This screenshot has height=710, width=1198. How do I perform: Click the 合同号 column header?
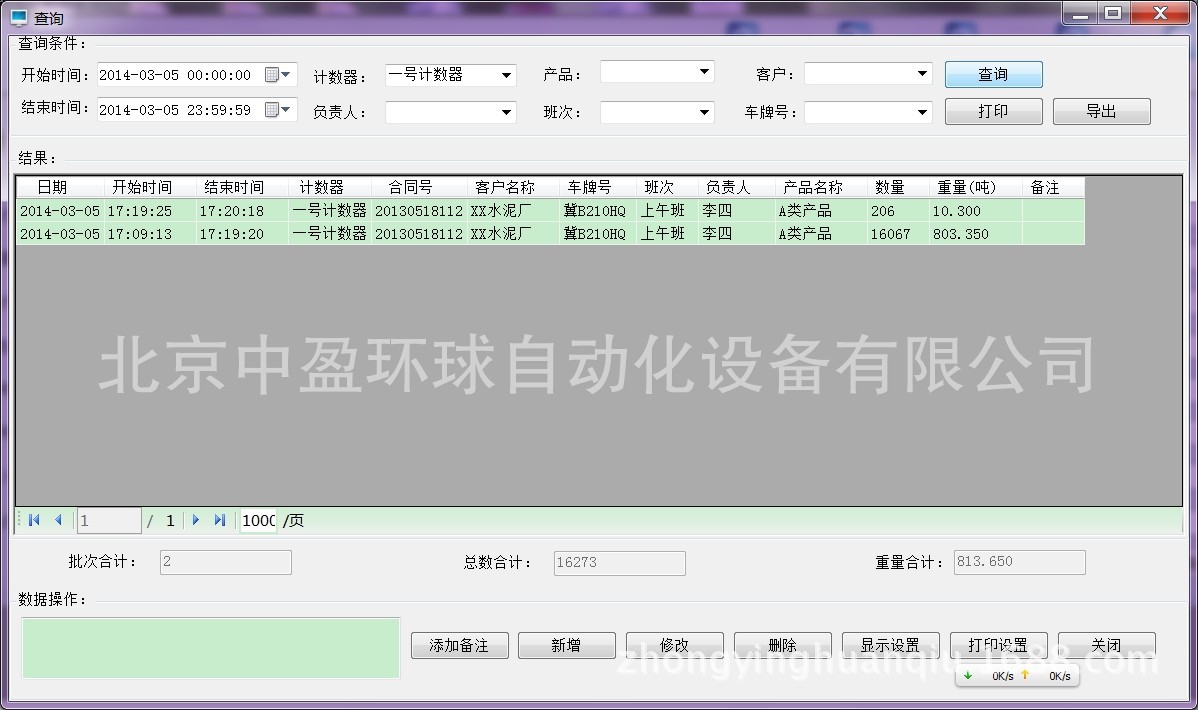tap(419, 187)
